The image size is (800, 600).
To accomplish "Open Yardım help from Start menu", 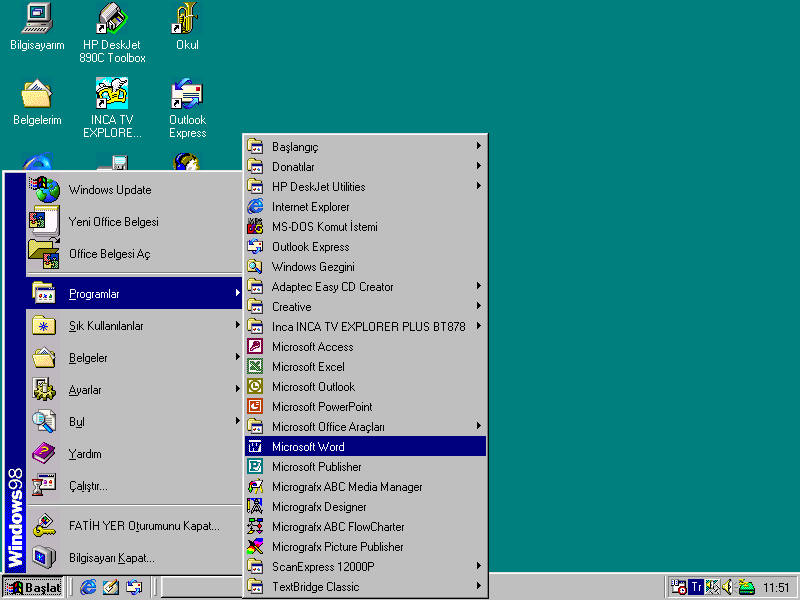I will [134, 454].
